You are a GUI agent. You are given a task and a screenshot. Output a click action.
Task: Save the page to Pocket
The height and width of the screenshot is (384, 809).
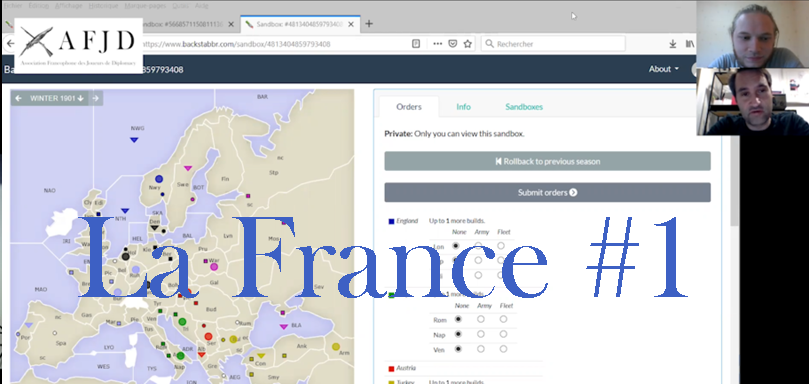pos(452,44)
